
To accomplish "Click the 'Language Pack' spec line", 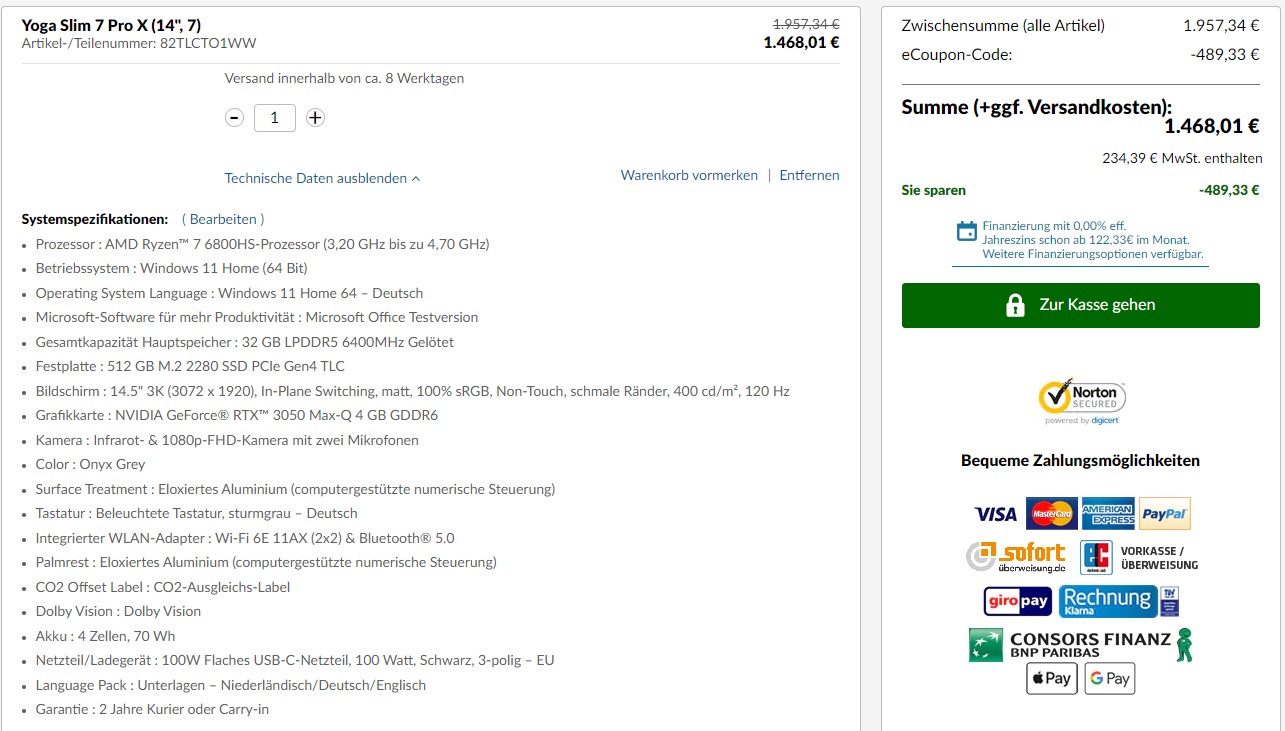I will coord(230,685).
